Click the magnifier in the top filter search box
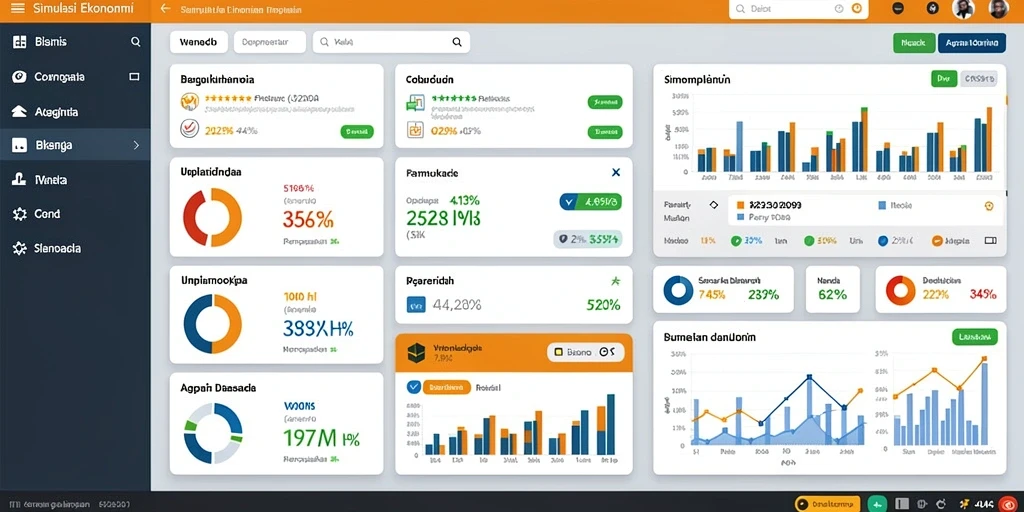This screenshot has height=512, width=1024. pos(457,42)
